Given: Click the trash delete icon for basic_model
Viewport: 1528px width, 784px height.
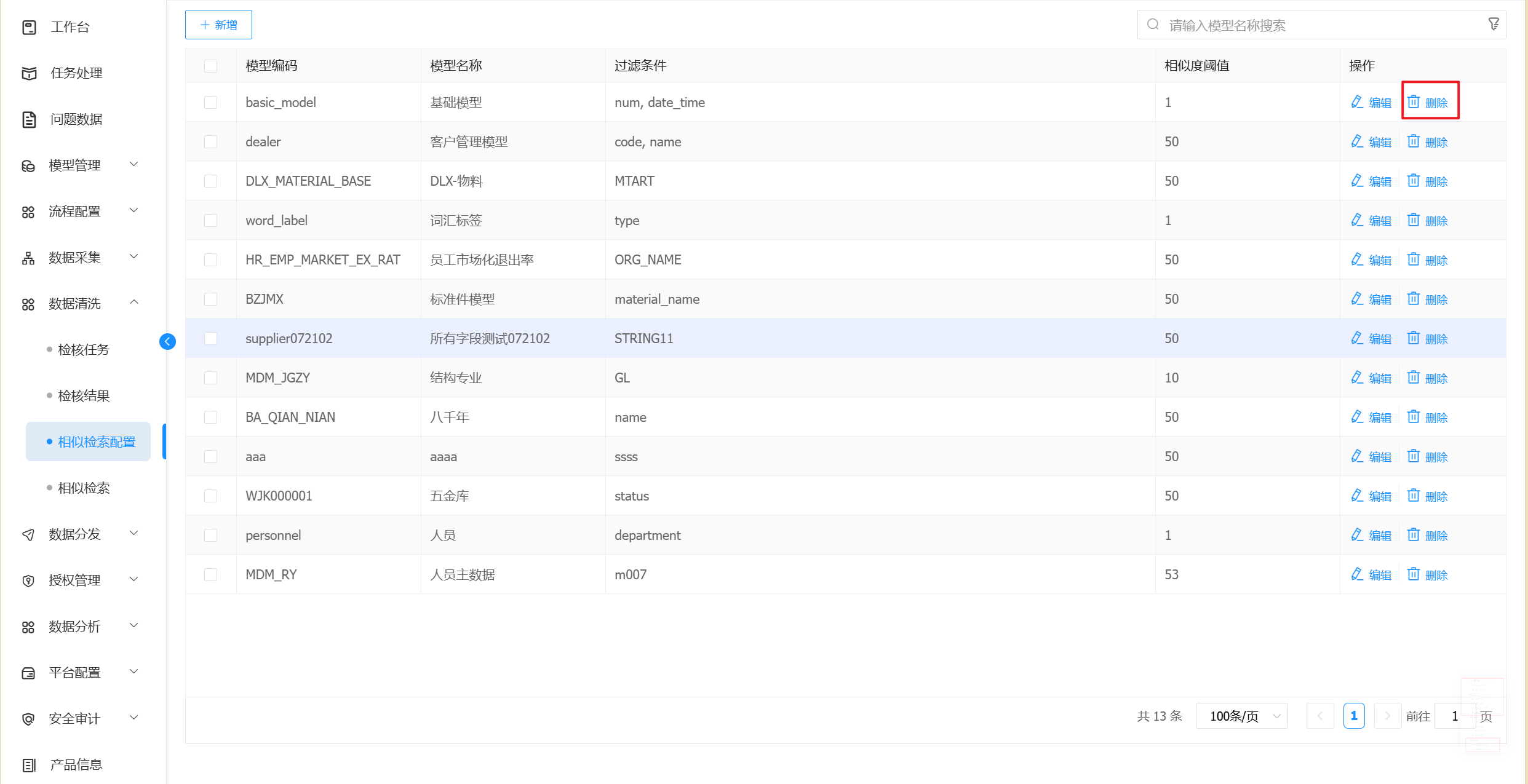Looking at the screenshot, I should pos(1414,102).
